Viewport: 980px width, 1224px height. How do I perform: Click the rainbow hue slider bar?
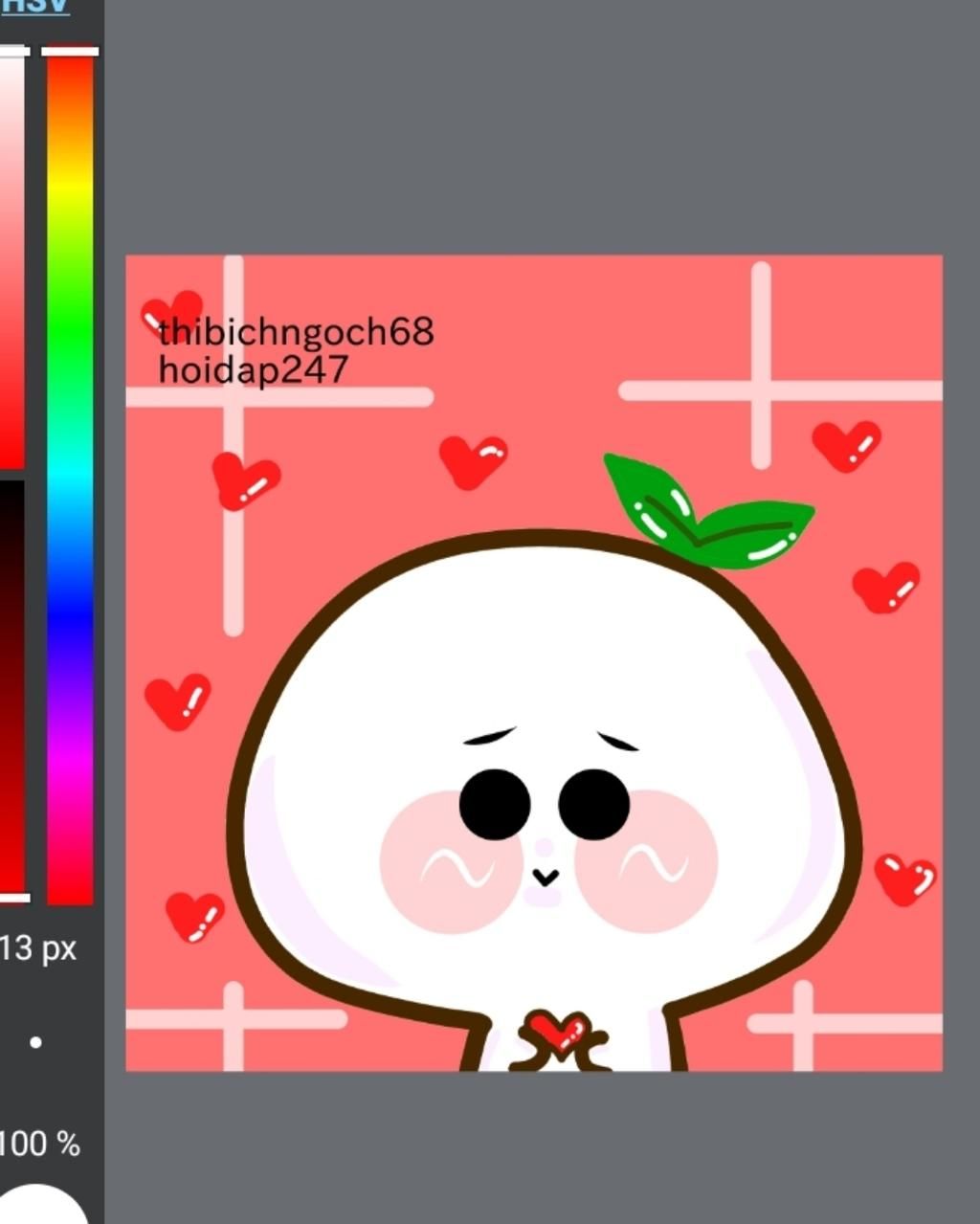click(x=70, y=476)
